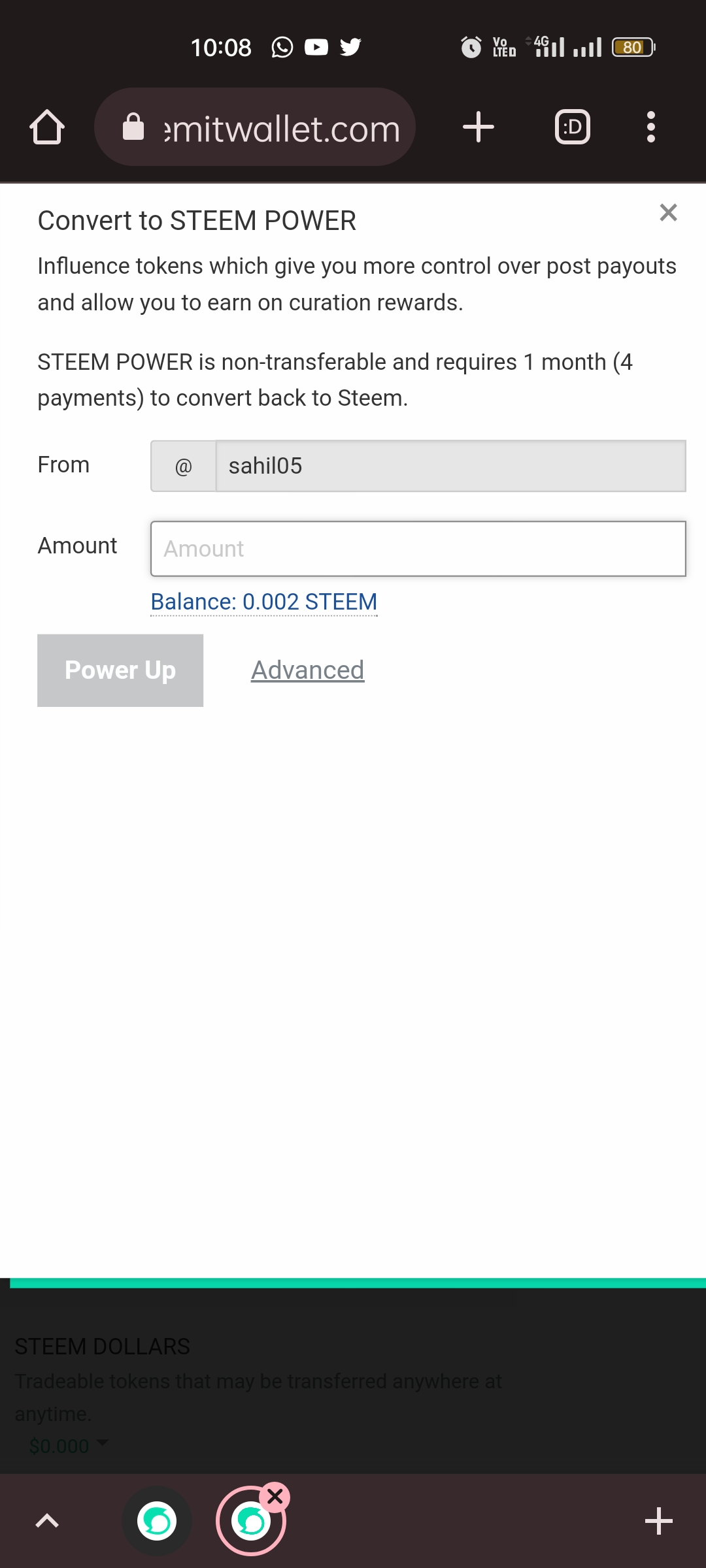Open the tab switcher icon
This screenshot has height=1568, width=706.
[573, 127]
